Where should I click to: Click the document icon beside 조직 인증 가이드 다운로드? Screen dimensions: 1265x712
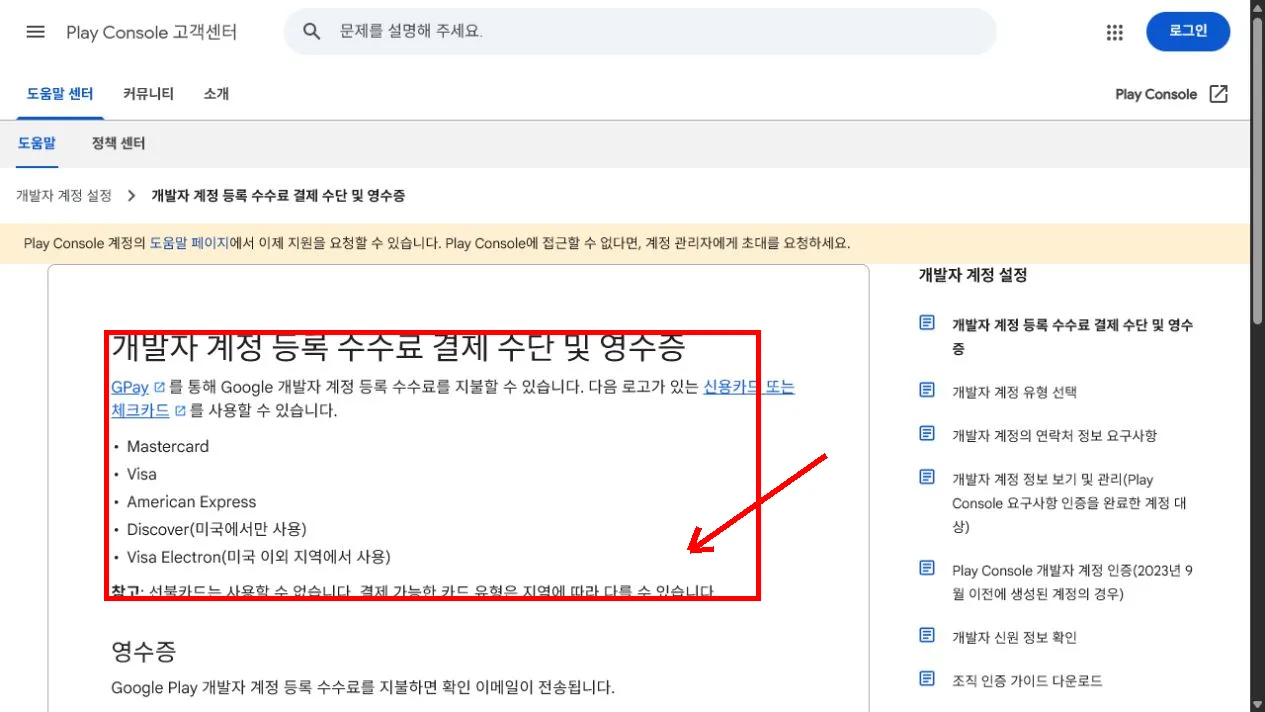(x=927, y=679)
